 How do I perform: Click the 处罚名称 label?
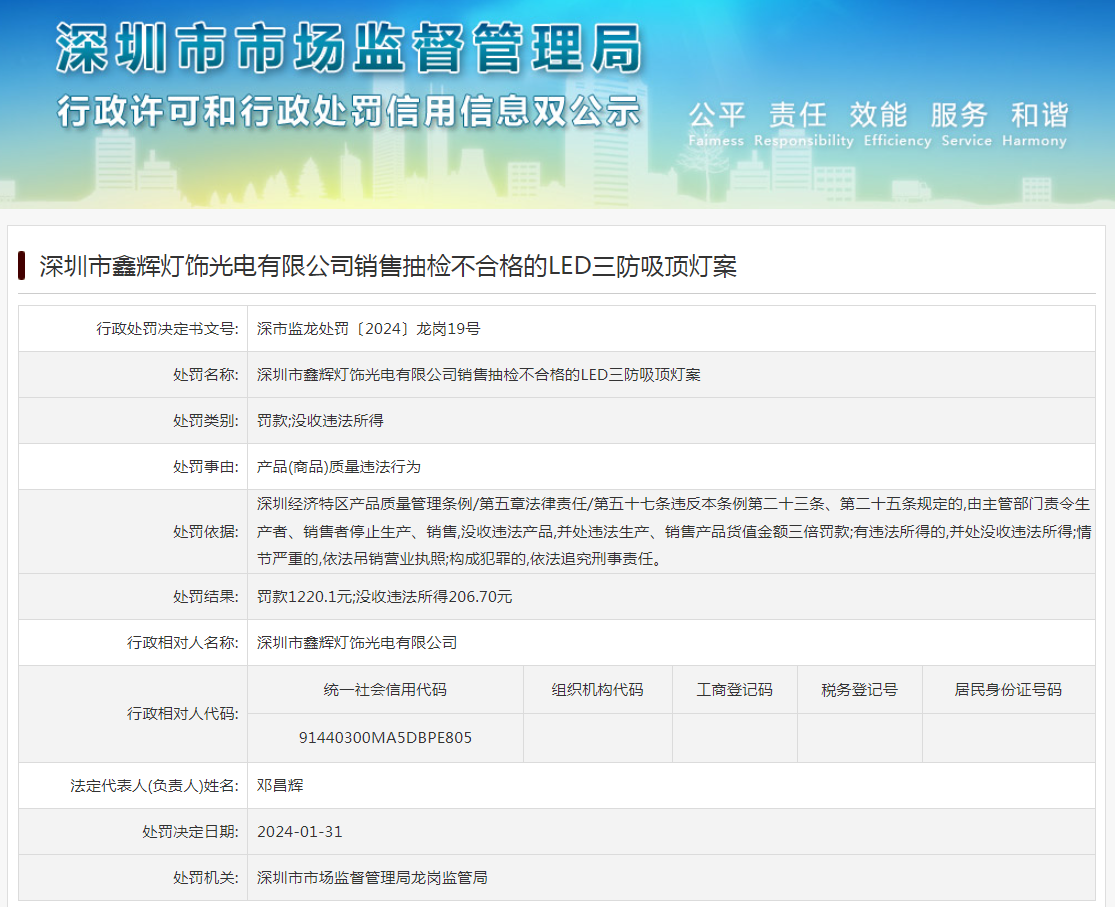coord(206,375)
